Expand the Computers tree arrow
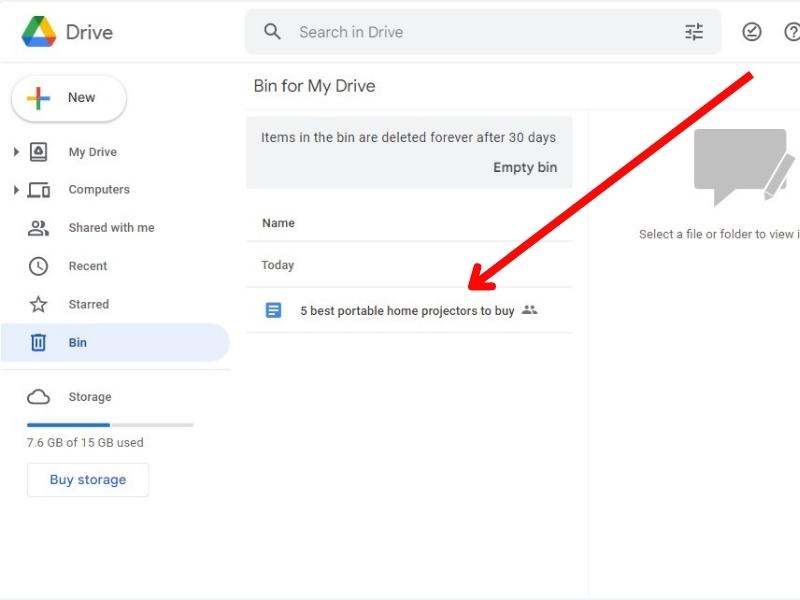 16,190
